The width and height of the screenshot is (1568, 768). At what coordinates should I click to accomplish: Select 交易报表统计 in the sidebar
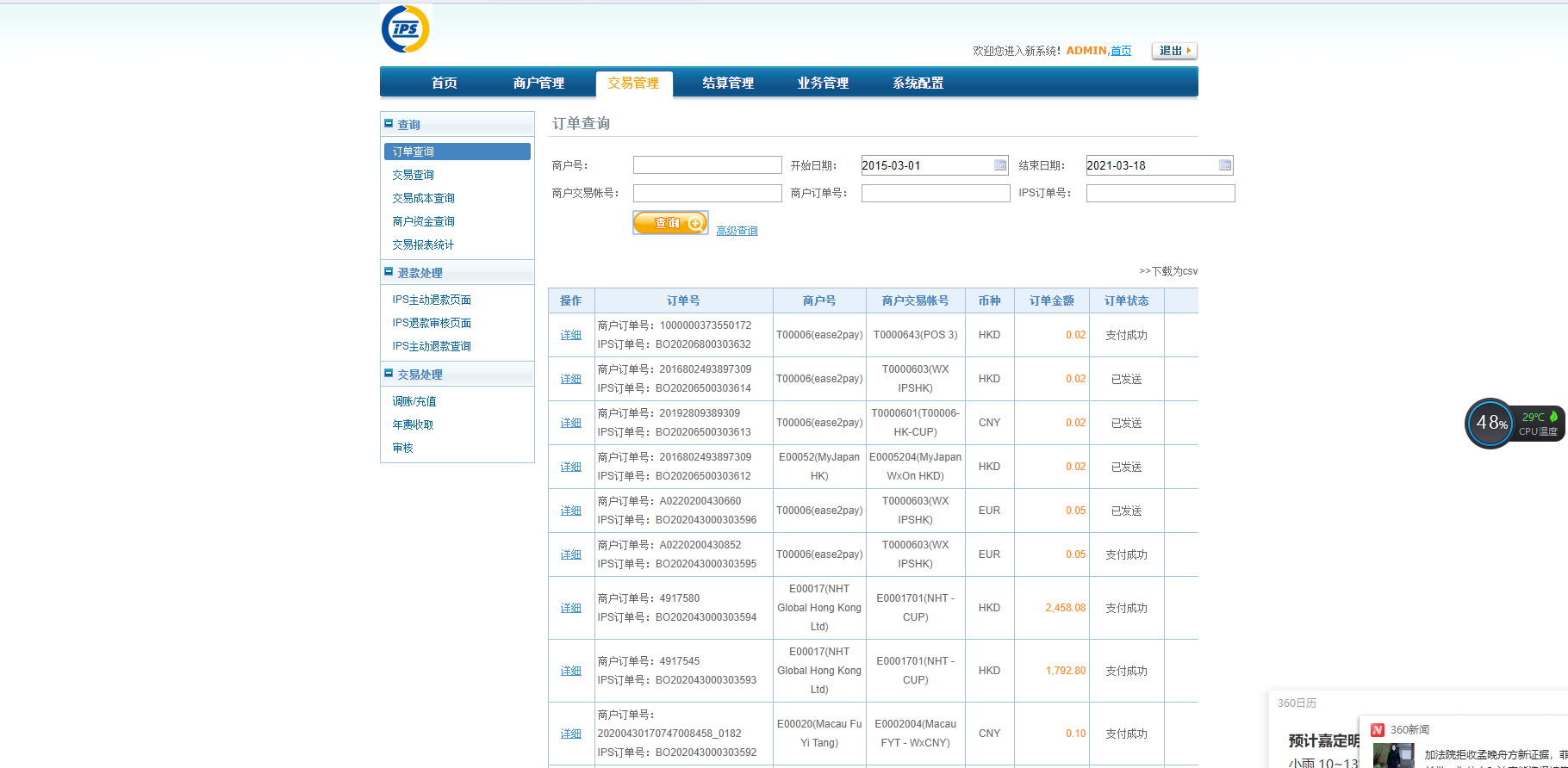tap(424, 245)
